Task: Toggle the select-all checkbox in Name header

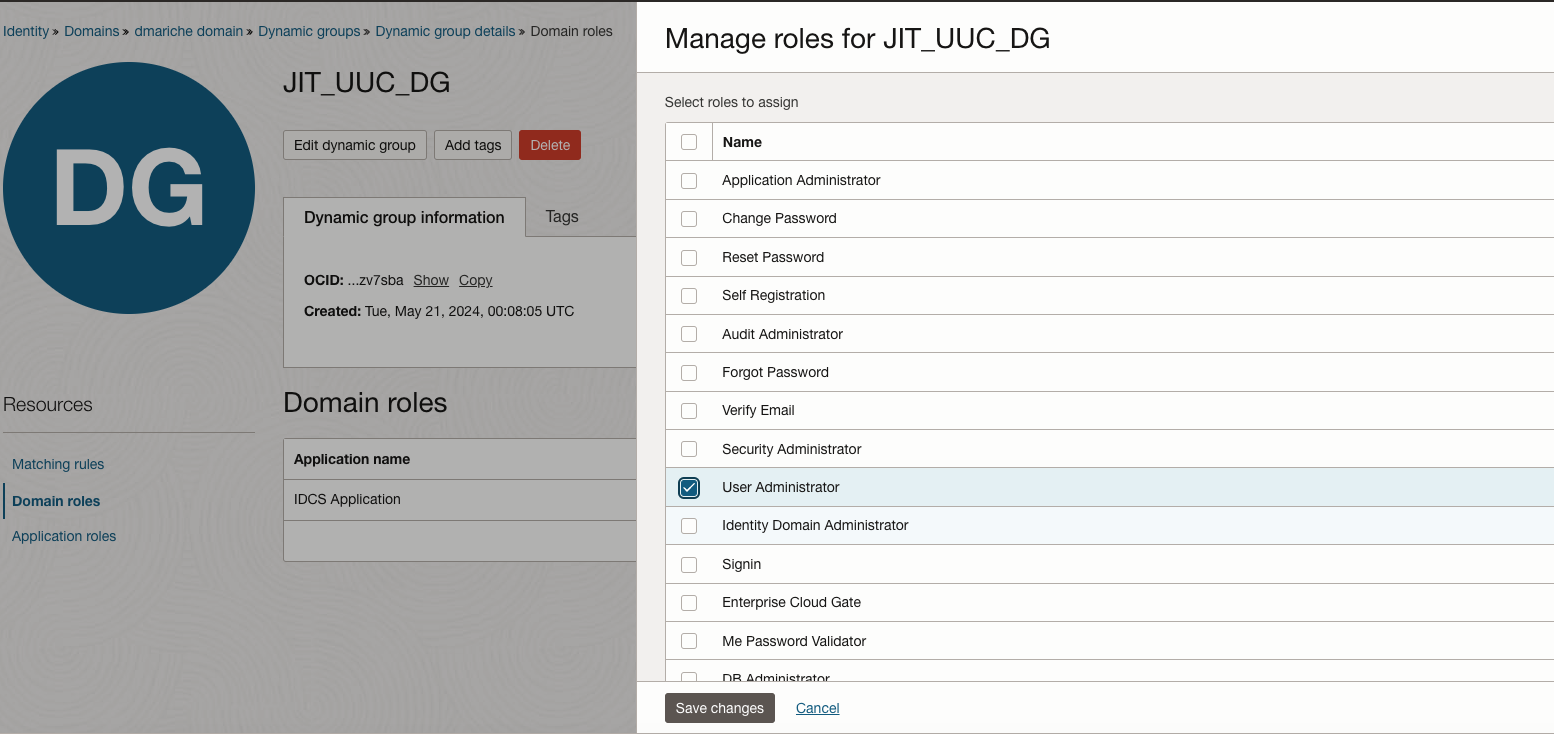Action: 689,142
